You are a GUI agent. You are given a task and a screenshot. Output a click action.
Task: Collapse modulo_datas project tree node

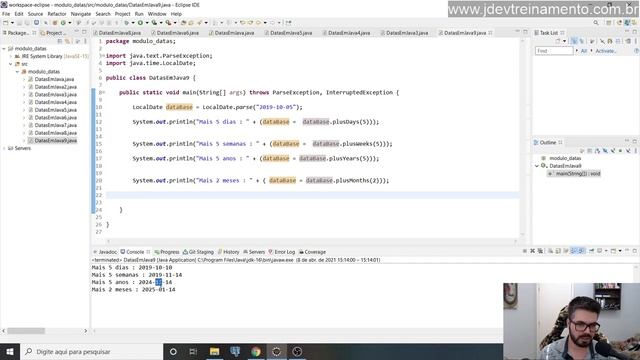4,49
